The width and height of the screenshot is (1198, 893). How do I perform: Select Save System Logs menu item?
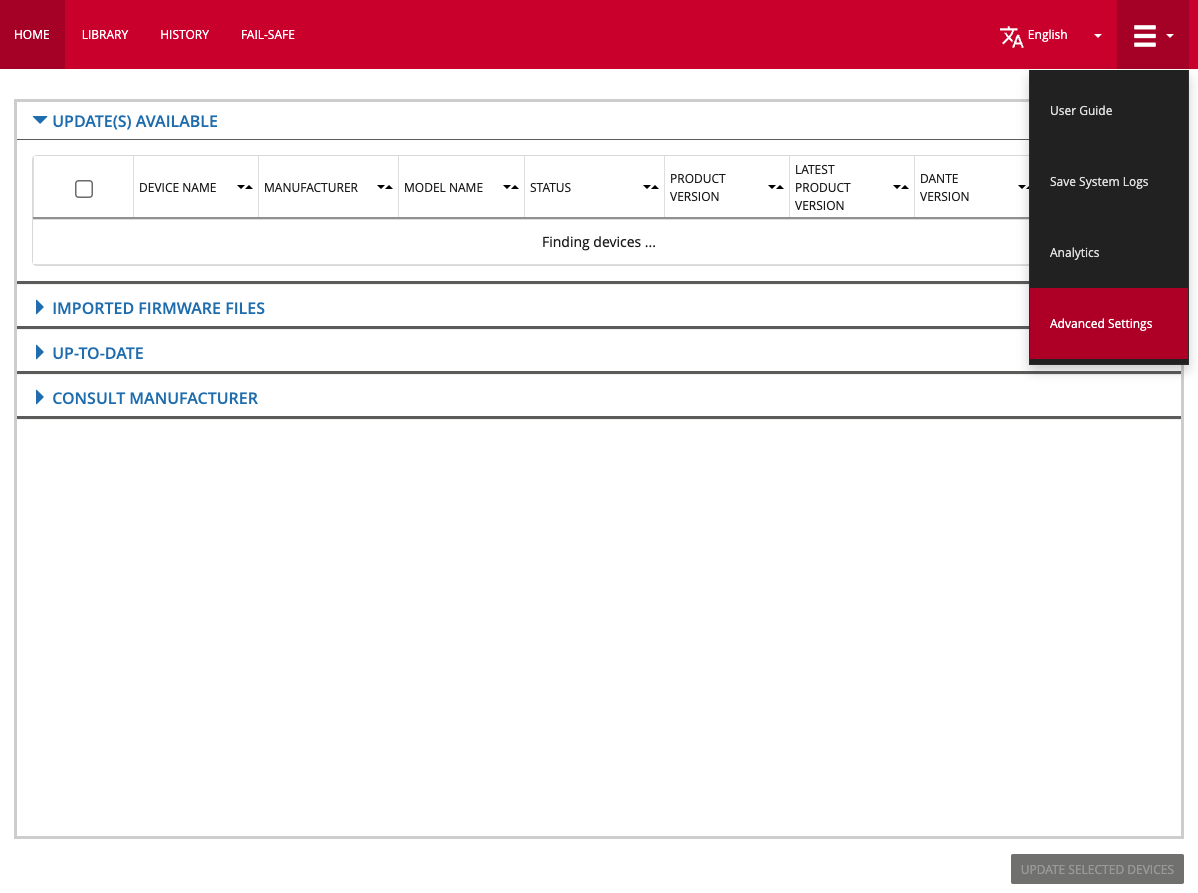tap(1109, 182)
